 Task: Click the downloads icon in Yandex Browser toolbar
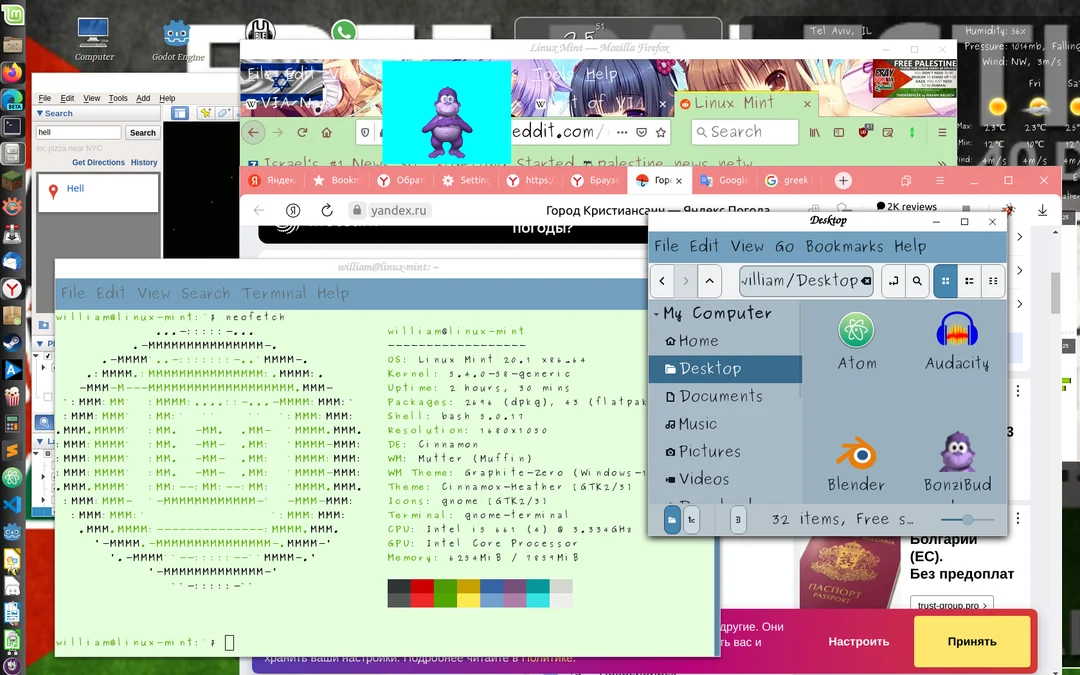1042,211
